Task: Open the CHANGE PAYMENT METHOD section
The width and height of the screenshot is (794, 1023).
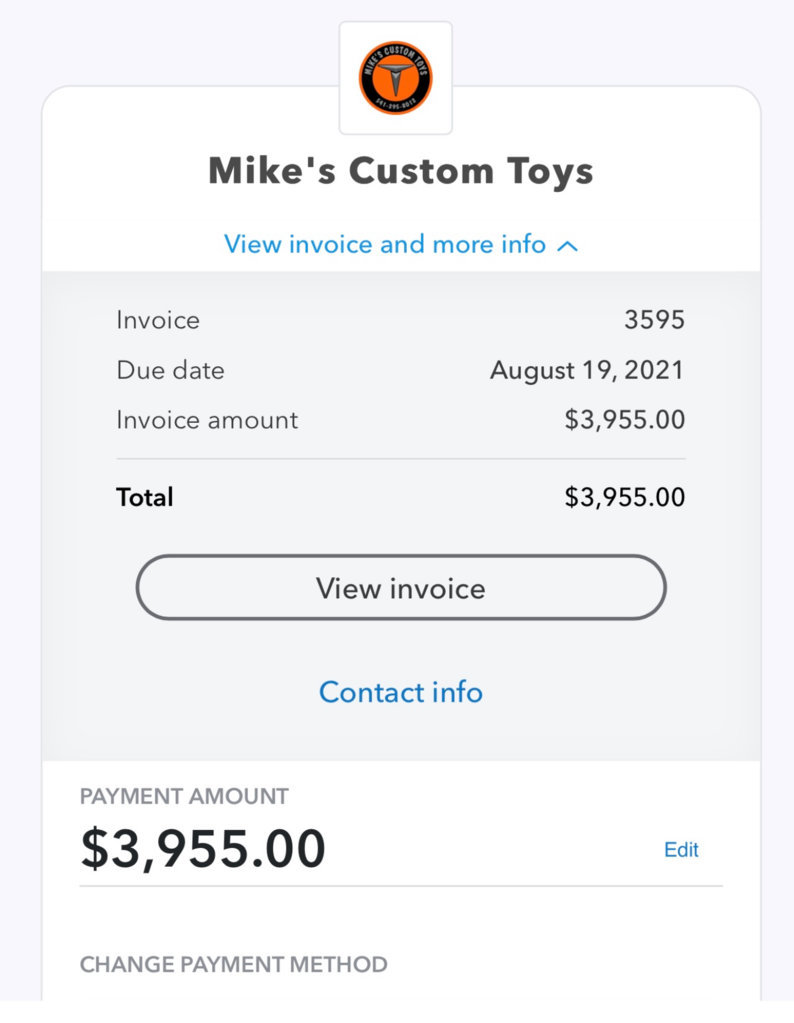Action: click(x=234, y=964)
